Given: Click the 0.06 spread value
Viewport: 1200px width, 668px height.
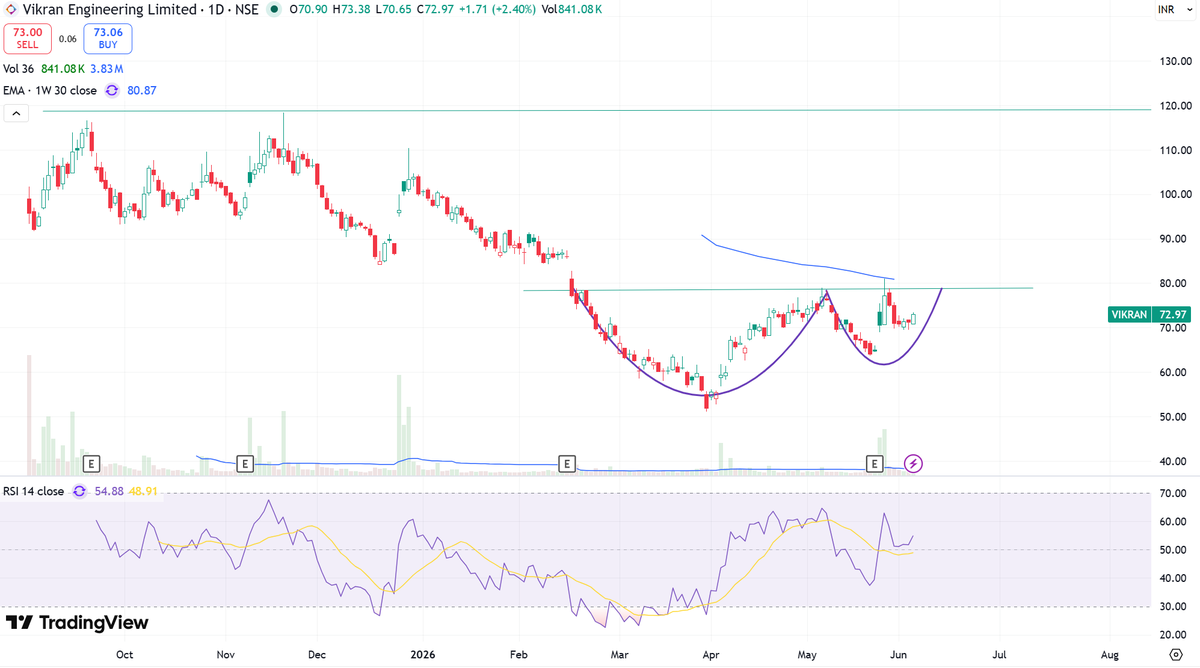Looking at the screenshot, I should (68, 39).
